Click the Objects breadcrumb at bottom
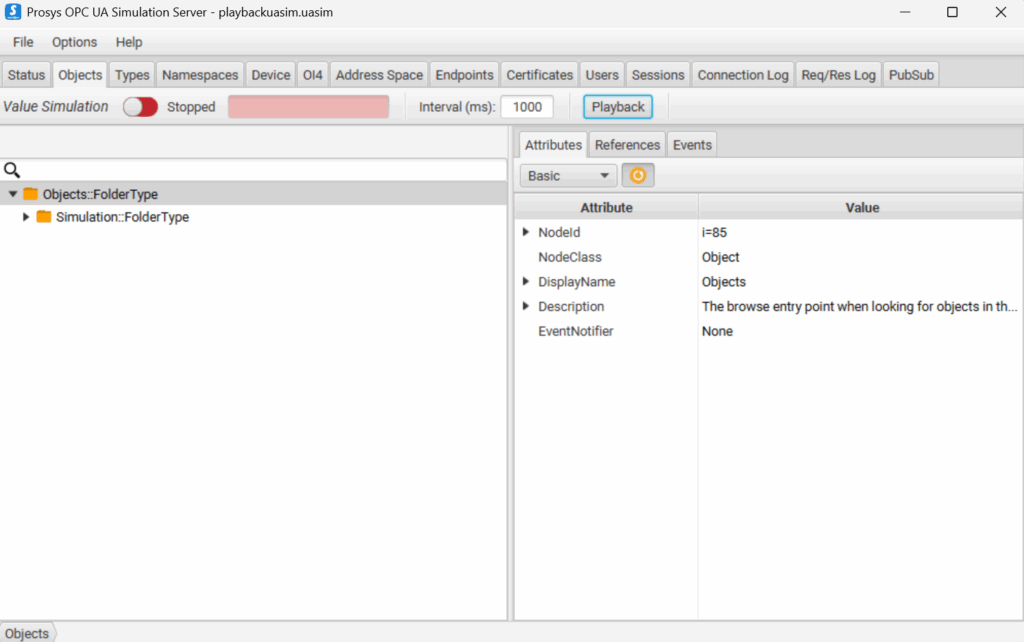 coord(27,633)
